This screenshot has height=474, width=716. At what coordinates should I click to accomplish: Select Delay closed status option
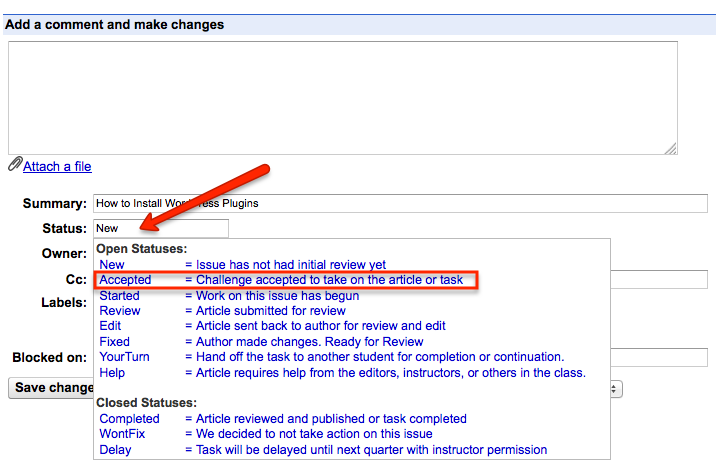click(x=115, y=450)
